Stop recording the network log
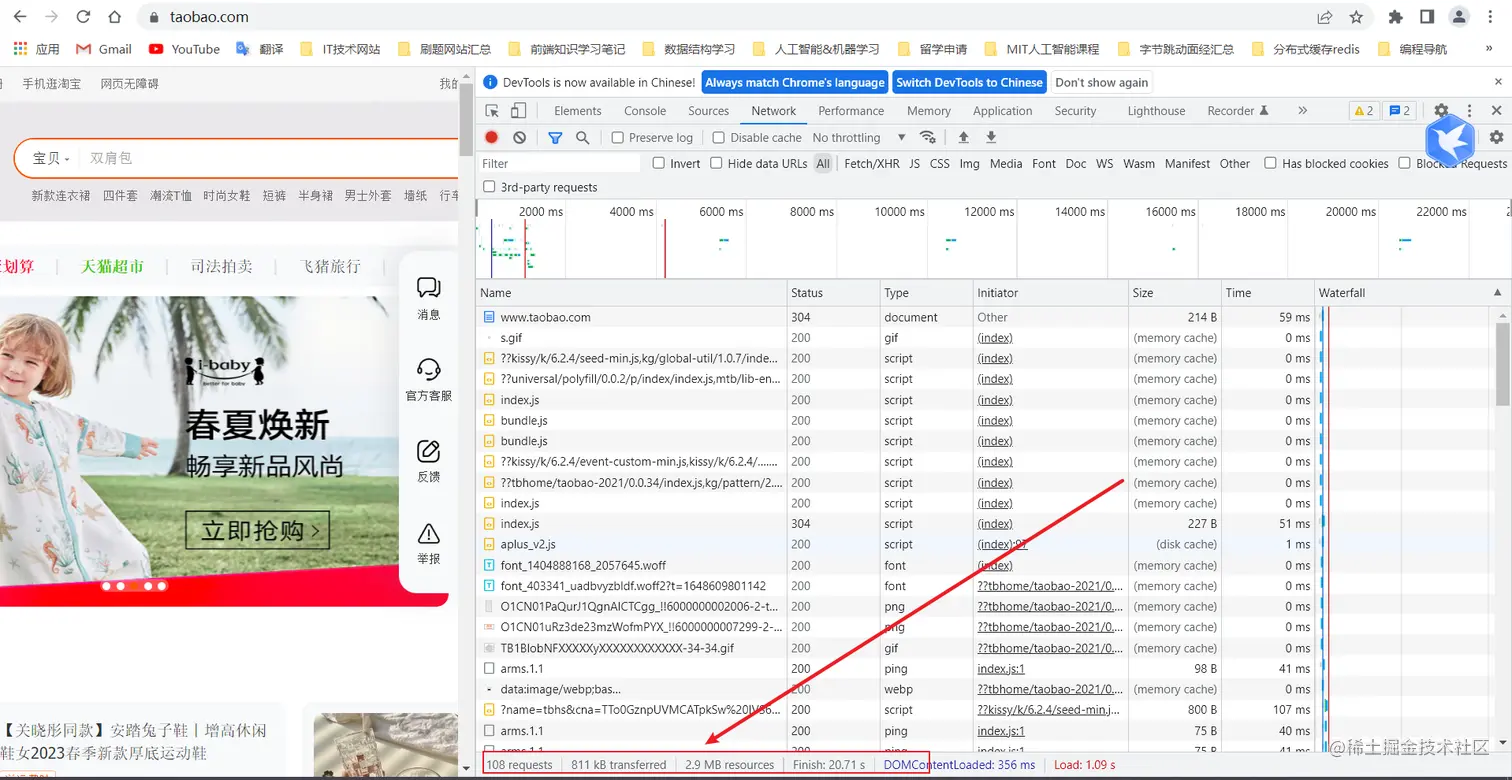The height and width of the screenshot is (780, 1512). 492,137
